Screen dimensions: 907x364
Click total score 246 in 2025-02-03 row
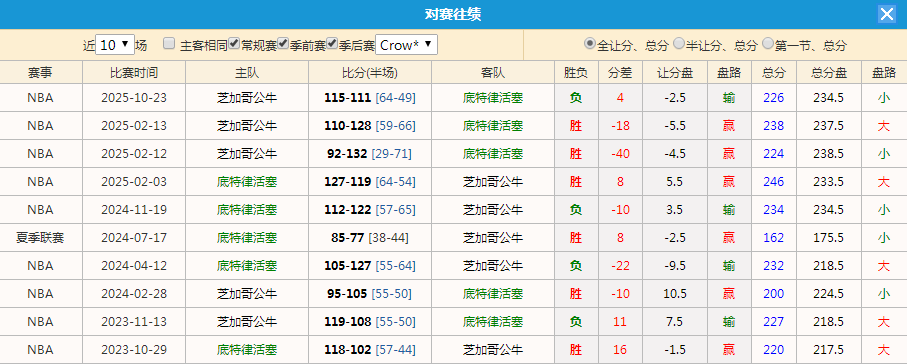(x=773, y=182)
